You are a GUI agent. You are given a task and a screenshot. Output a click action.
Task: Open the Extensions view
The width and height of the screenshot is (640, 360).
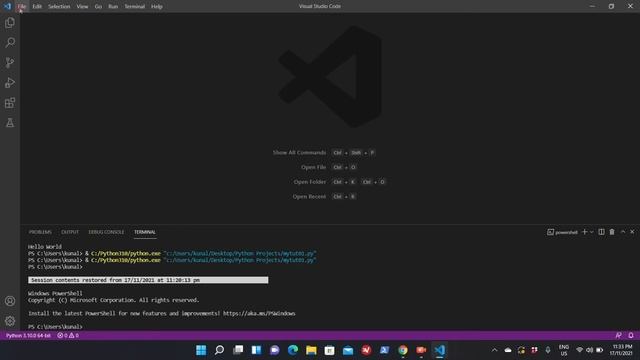10,102
